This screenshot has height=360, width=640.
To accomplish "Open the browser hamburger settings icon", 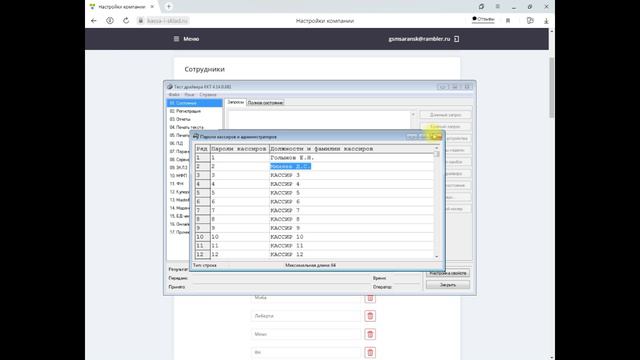I will click(498, 7).
